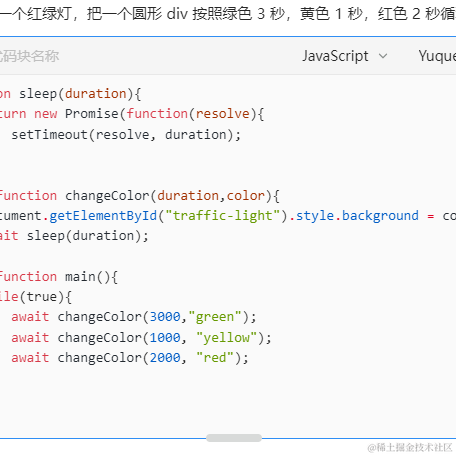Click the text 'sleep(duration){'
The height and width of the screenshot is (456, 456).
point(80,94)
